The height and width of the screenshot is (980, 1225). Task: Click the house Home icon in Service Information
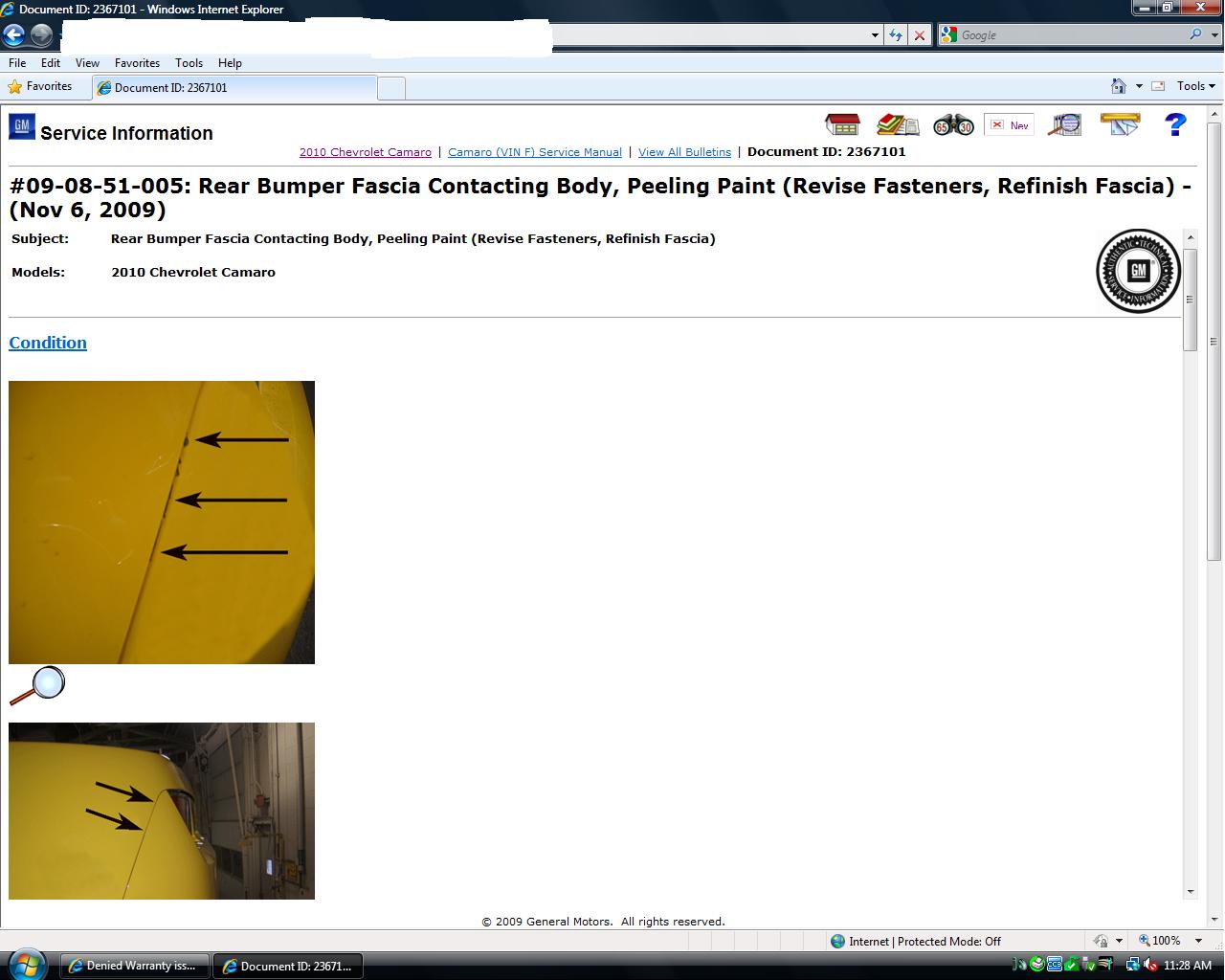point(842,124)
